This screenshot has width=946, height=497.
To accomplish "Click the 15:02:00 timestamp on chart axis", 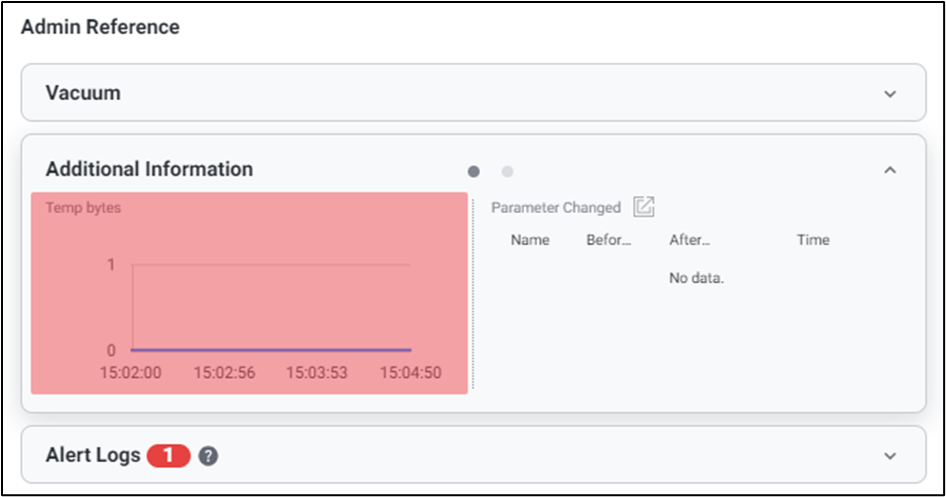I will (131, 373).
